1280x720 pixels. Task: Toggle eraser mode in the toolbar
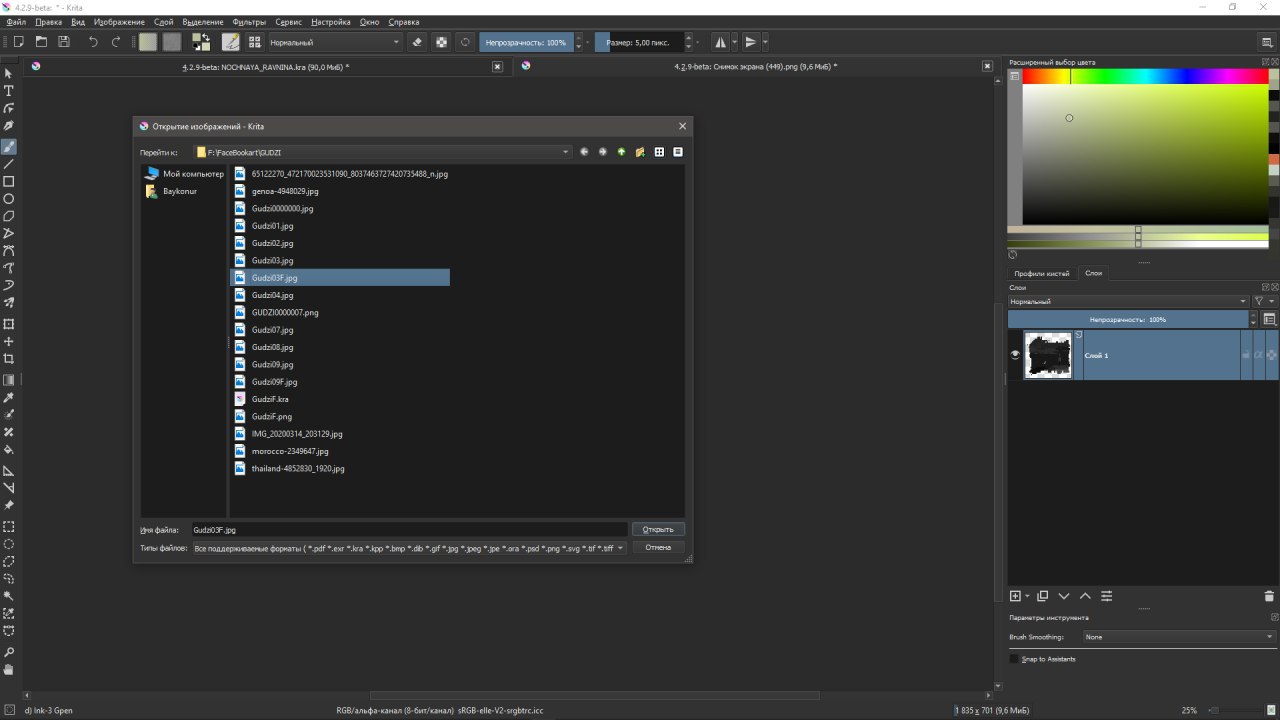(x=418, y=42)
